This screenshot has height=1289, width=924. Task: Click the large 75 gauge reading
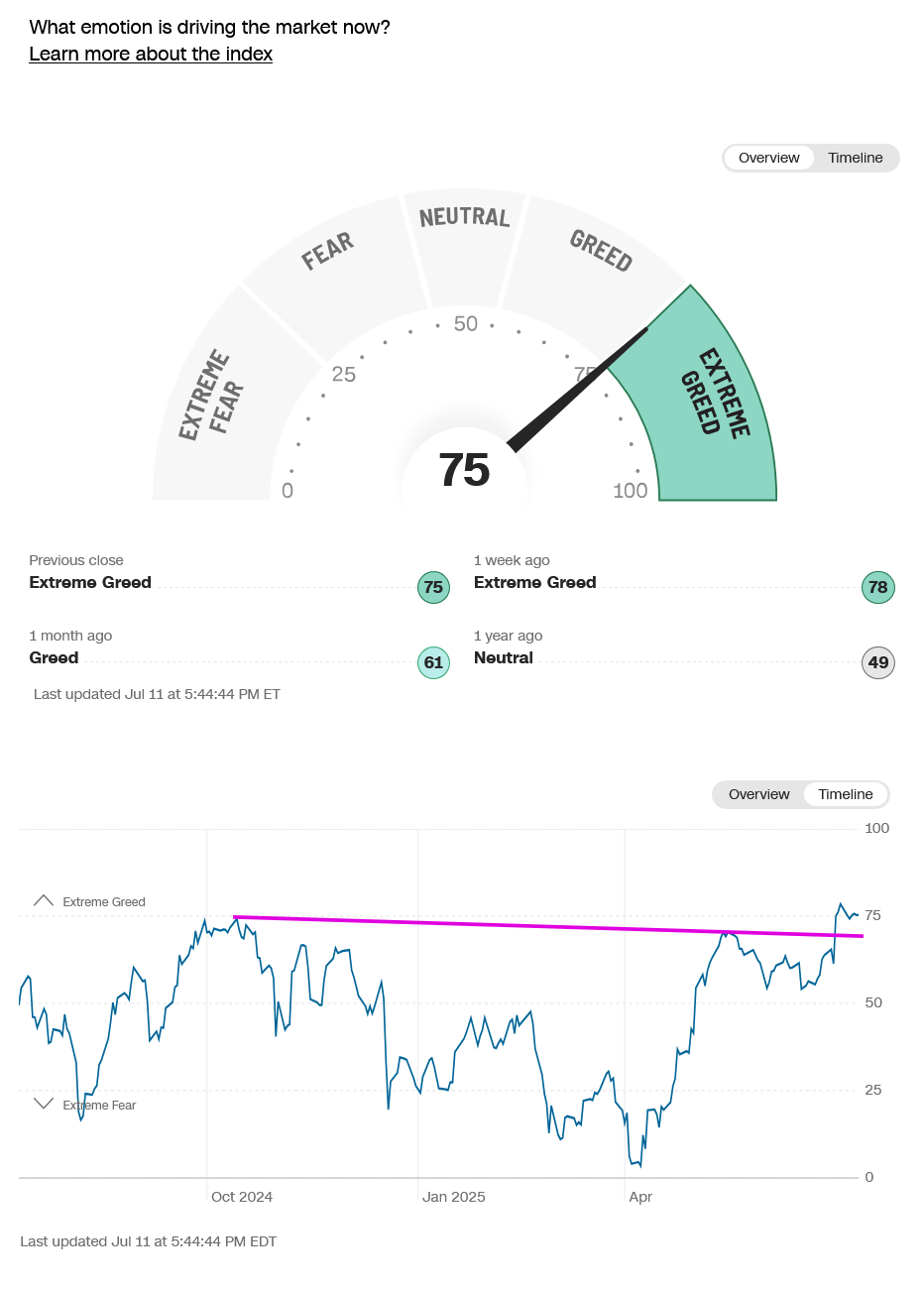point(464,470)
